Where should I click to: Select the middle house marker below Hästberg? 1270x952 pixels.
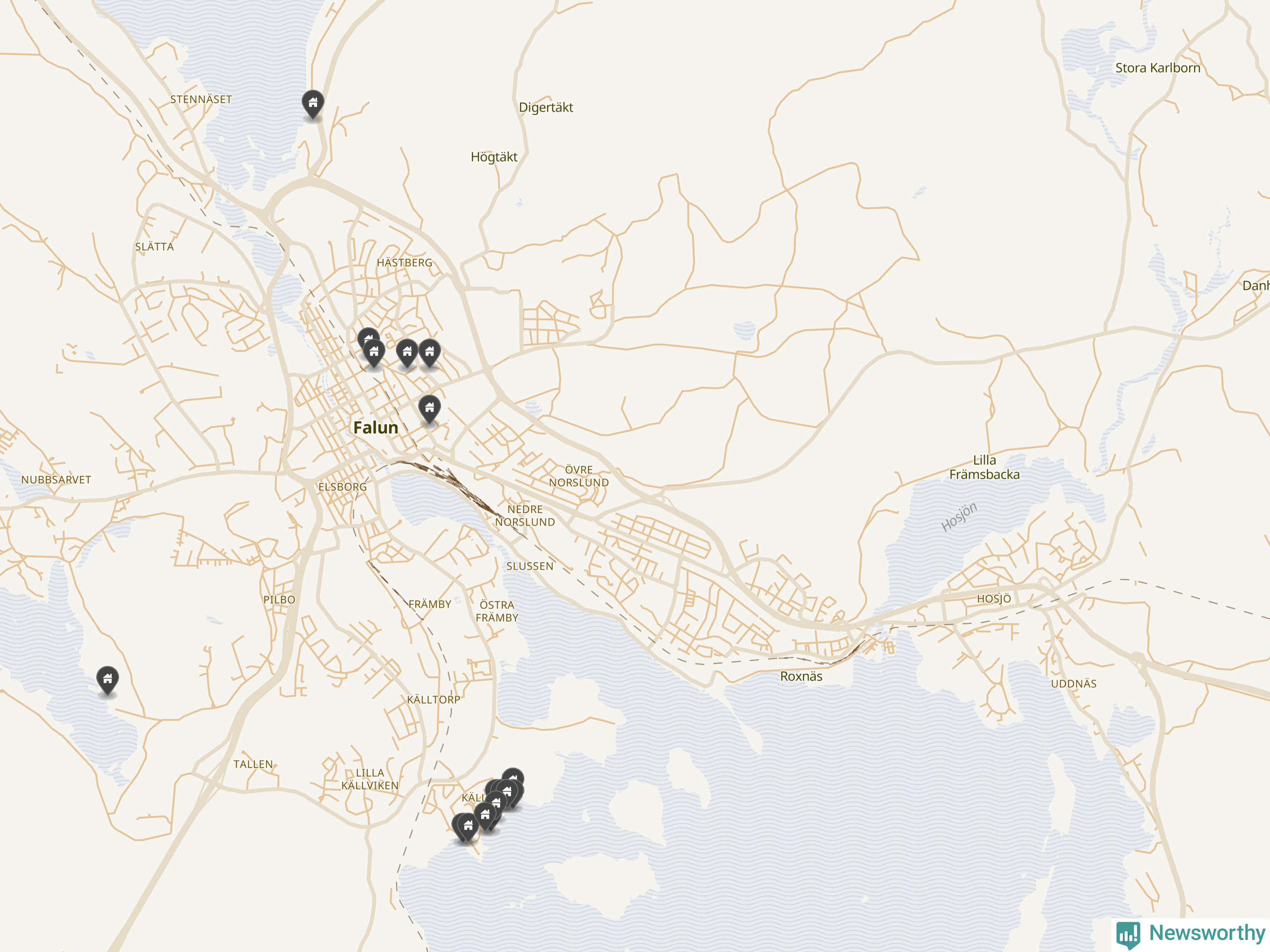click(407, 353)
